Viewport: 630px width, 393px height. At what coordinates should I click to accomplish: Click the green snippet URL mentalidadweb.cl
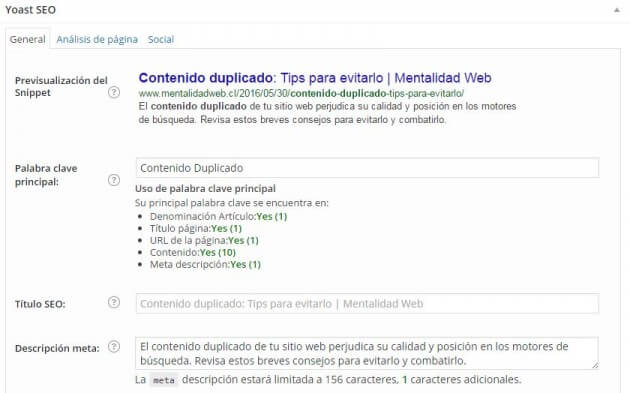point(301,93)
